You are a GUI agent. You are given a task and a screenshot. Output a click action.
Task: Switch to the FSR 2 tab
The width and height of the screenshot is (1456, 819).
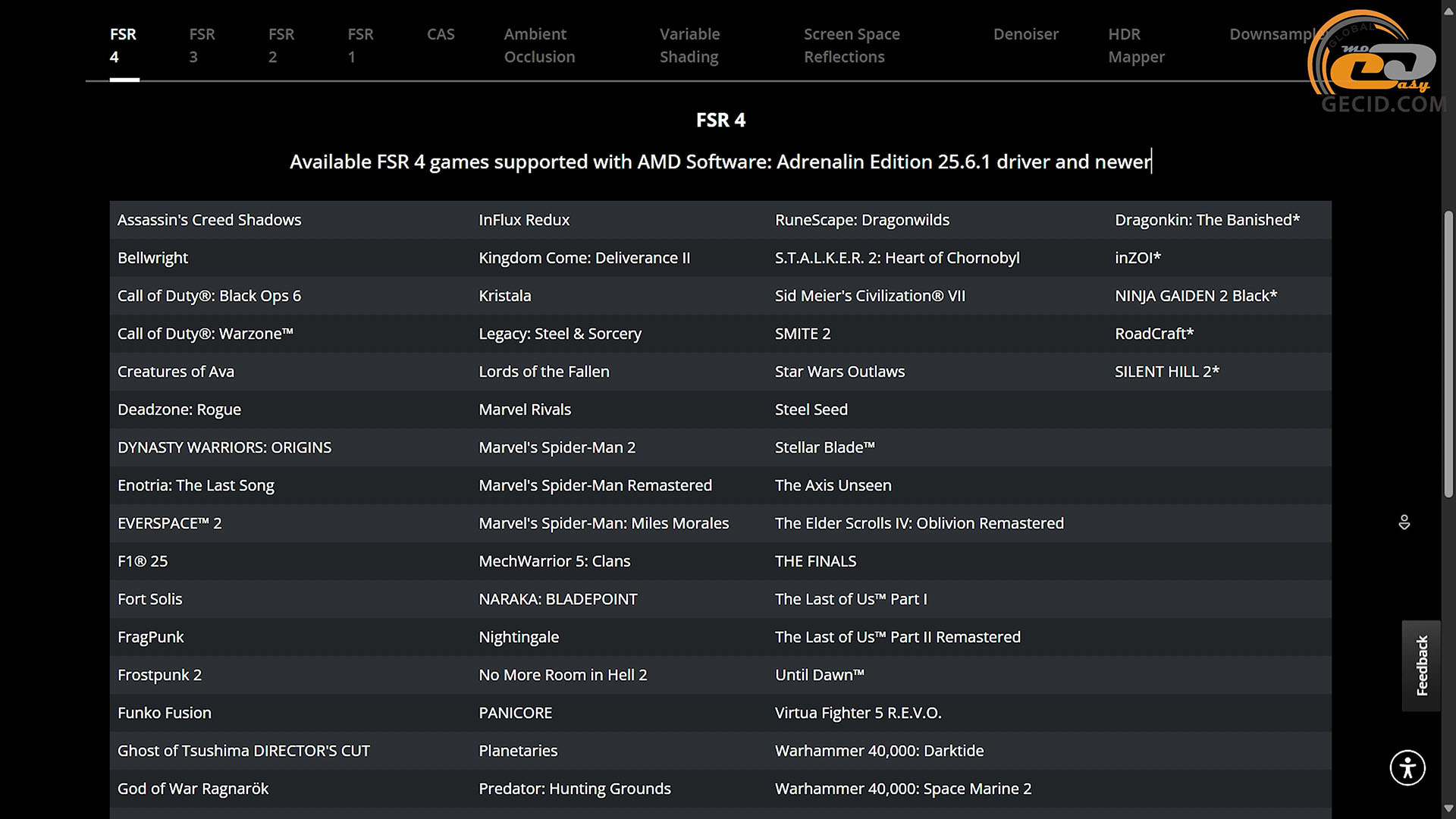[281, 45]
